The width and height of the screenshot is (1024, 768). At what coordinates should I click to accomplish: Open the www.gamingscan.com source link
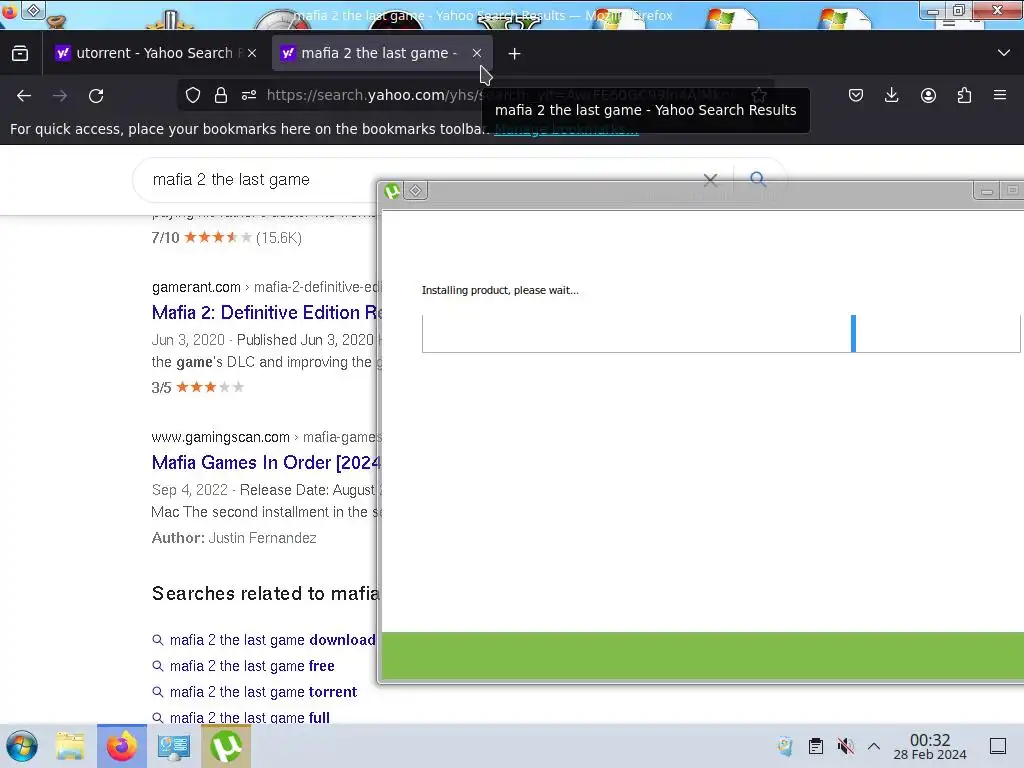220,438
